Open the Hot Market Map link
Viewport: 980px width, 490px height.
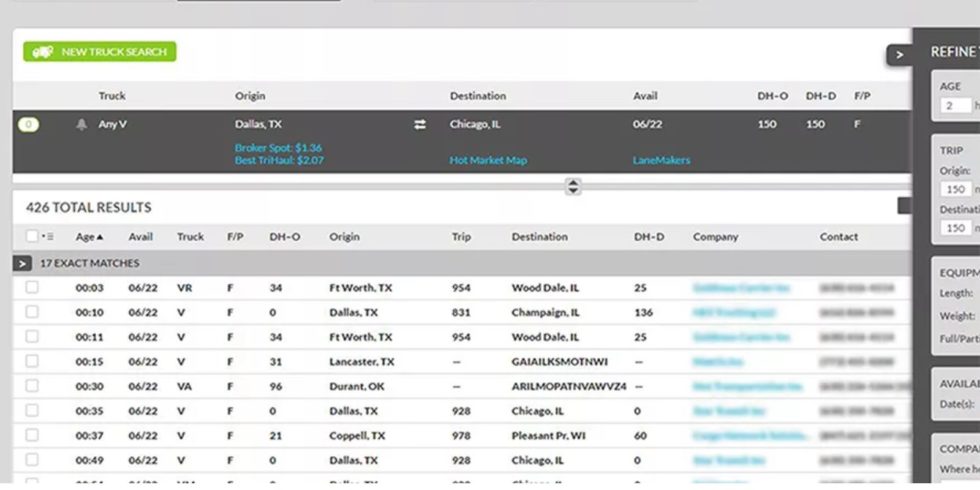pos(488,161)
